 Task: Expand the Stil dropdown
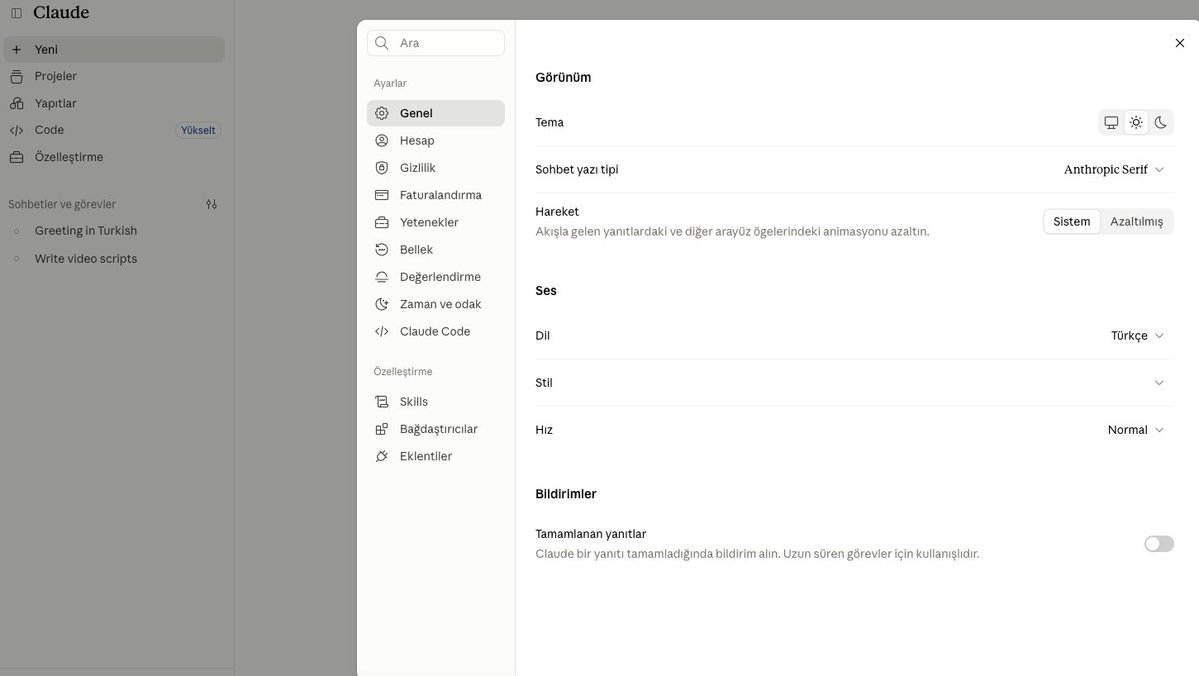pyautogui.click(x=1159, y=383)
